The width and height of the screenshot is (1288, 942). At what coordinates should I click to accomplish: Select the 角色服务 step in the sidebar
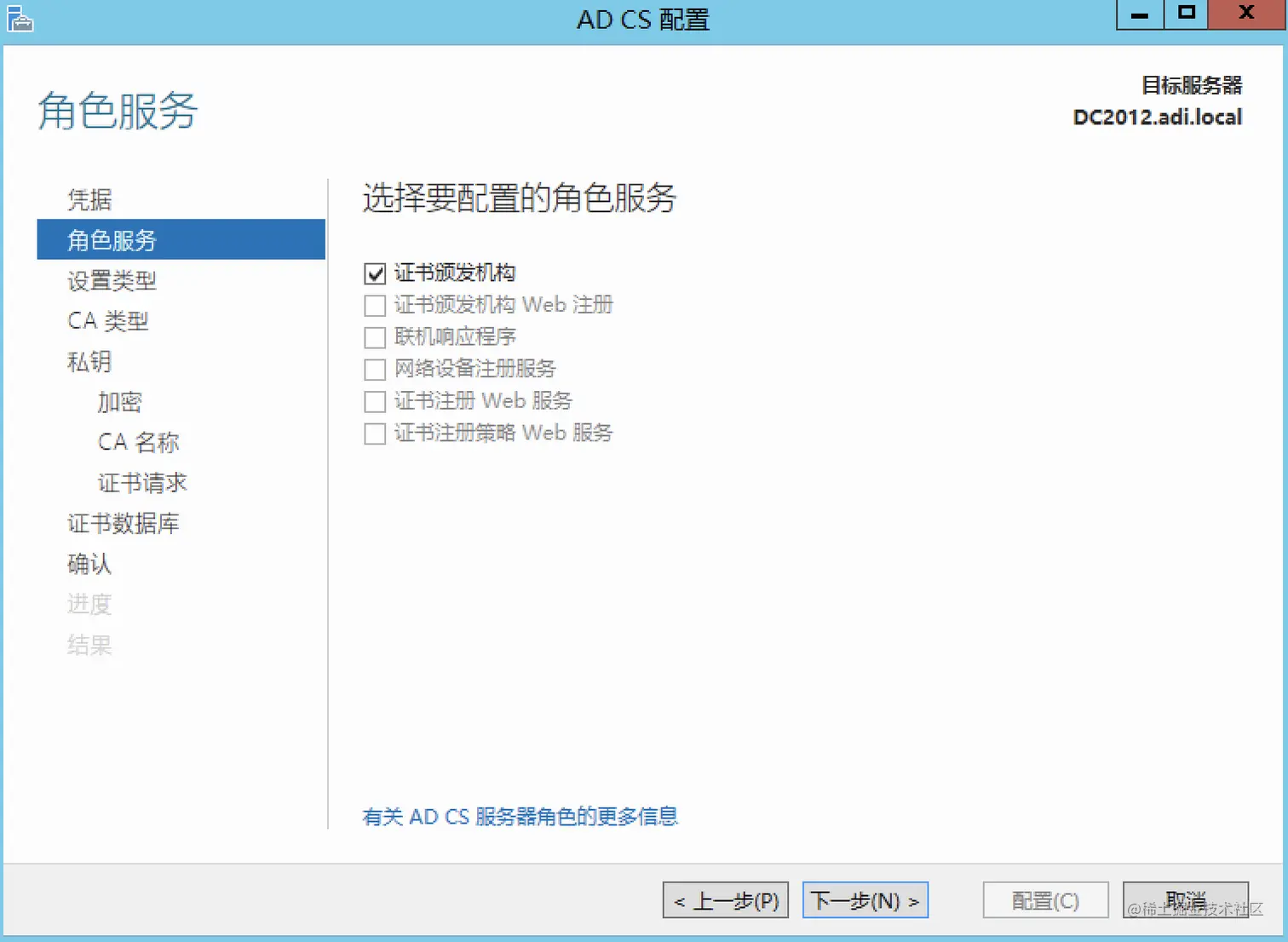[181, 239]
